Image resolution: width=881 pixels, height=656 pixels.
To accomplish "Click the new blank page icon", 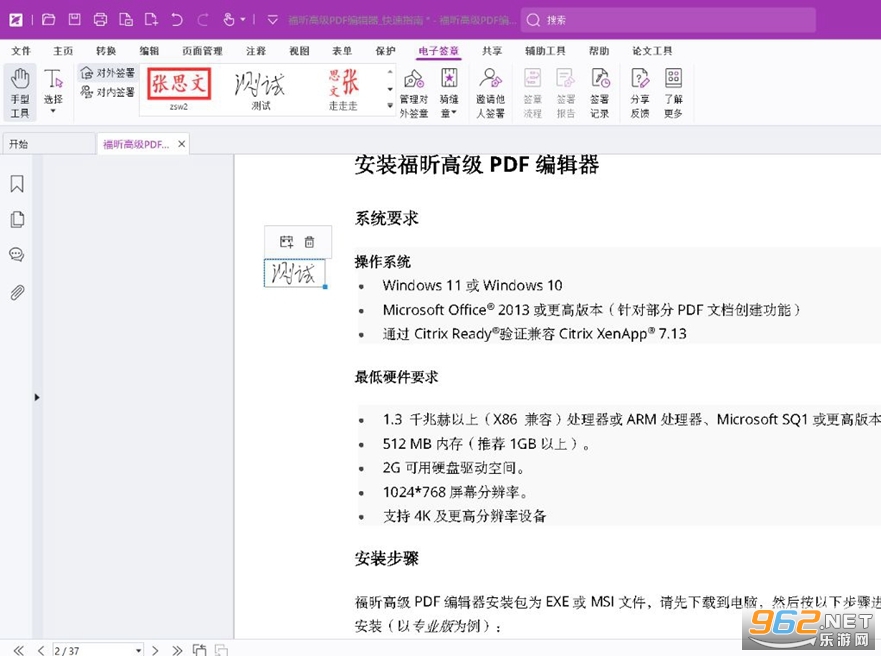I will click(151, 20).
